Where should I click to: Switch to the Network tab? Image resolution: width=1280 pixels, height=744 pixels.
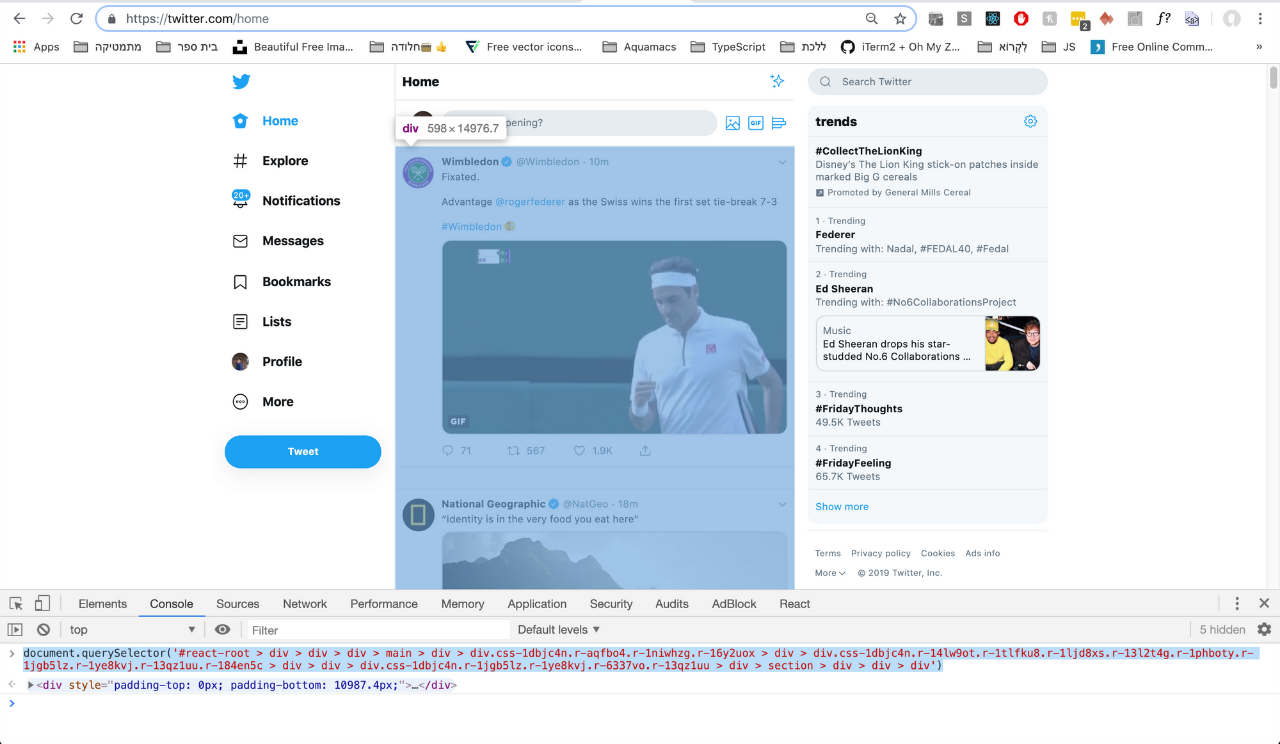point(305,604)
